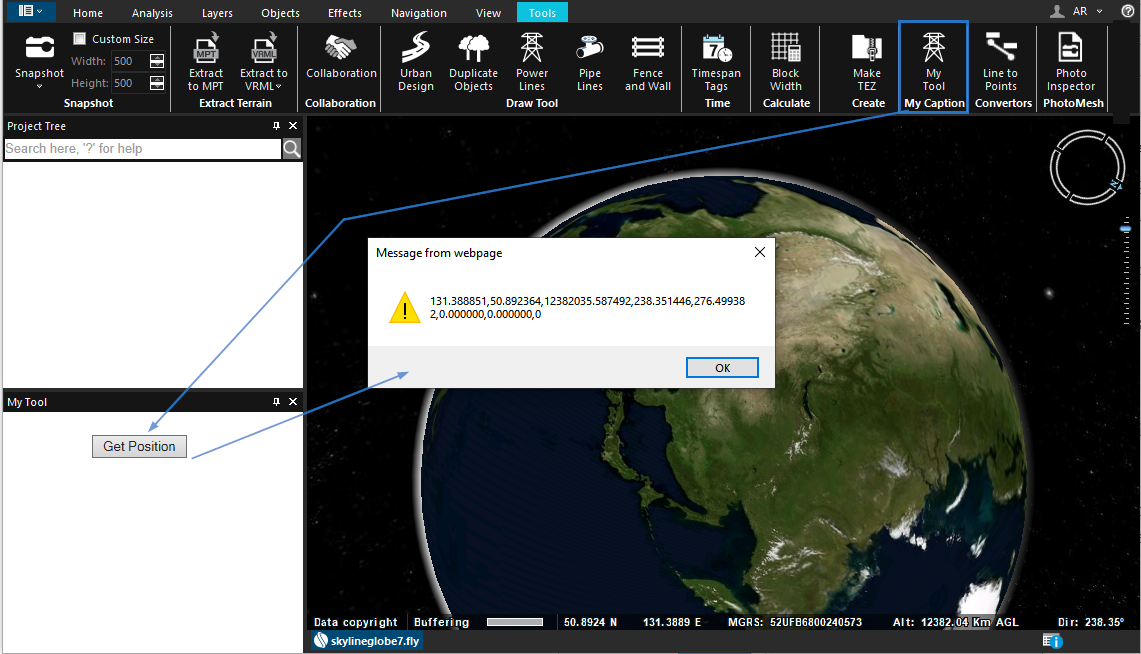The height and width of the screenshot is (654, 1141).
Task: Expand the AR user dropdown arrow
Action: (x=1100, y=11)
